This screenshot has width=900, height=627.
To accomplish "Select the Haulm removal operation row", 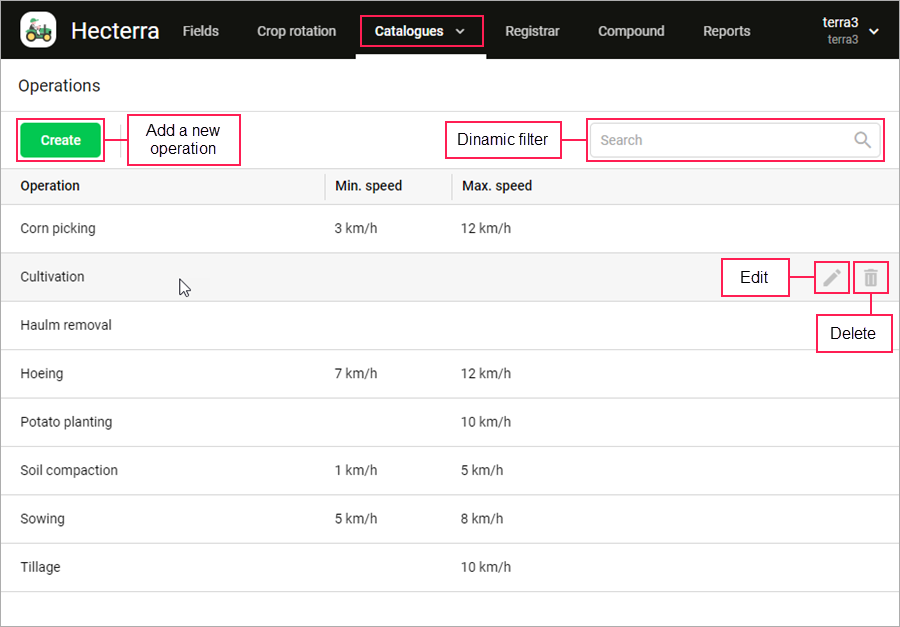I will click(66, 326).
